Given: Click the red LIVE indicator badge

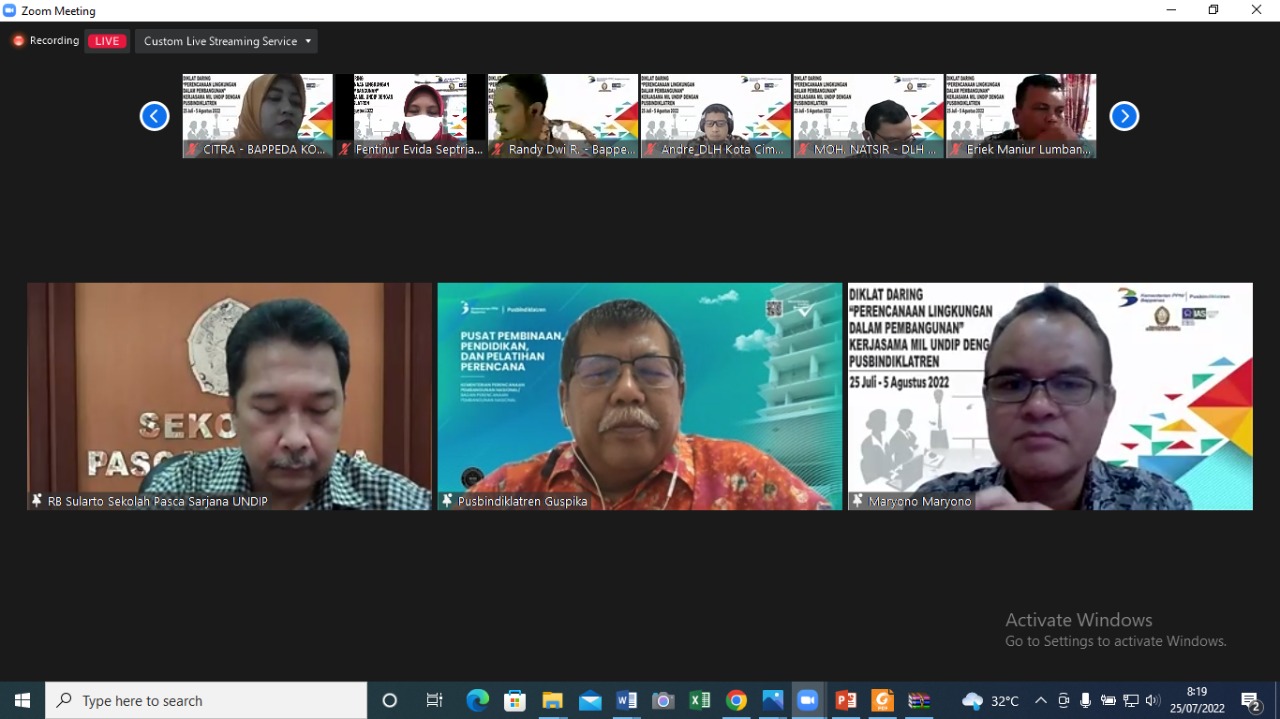Looking at the screenshot, I should click(107, 41).
